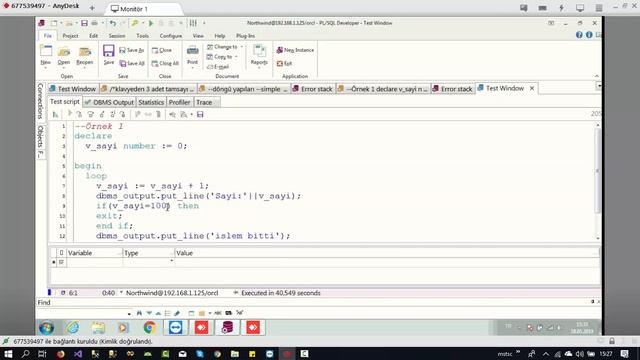This screenshot has width=640, height=360.
Task: Click the blue help question mark icon
Action: [x=579, y=35]
